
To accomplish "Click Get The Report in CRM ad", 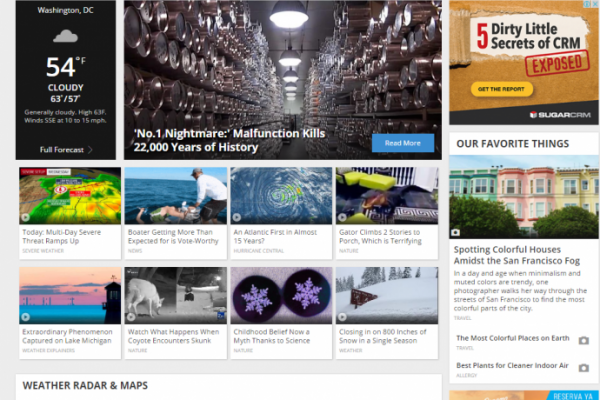I will (x=496, y=90).
